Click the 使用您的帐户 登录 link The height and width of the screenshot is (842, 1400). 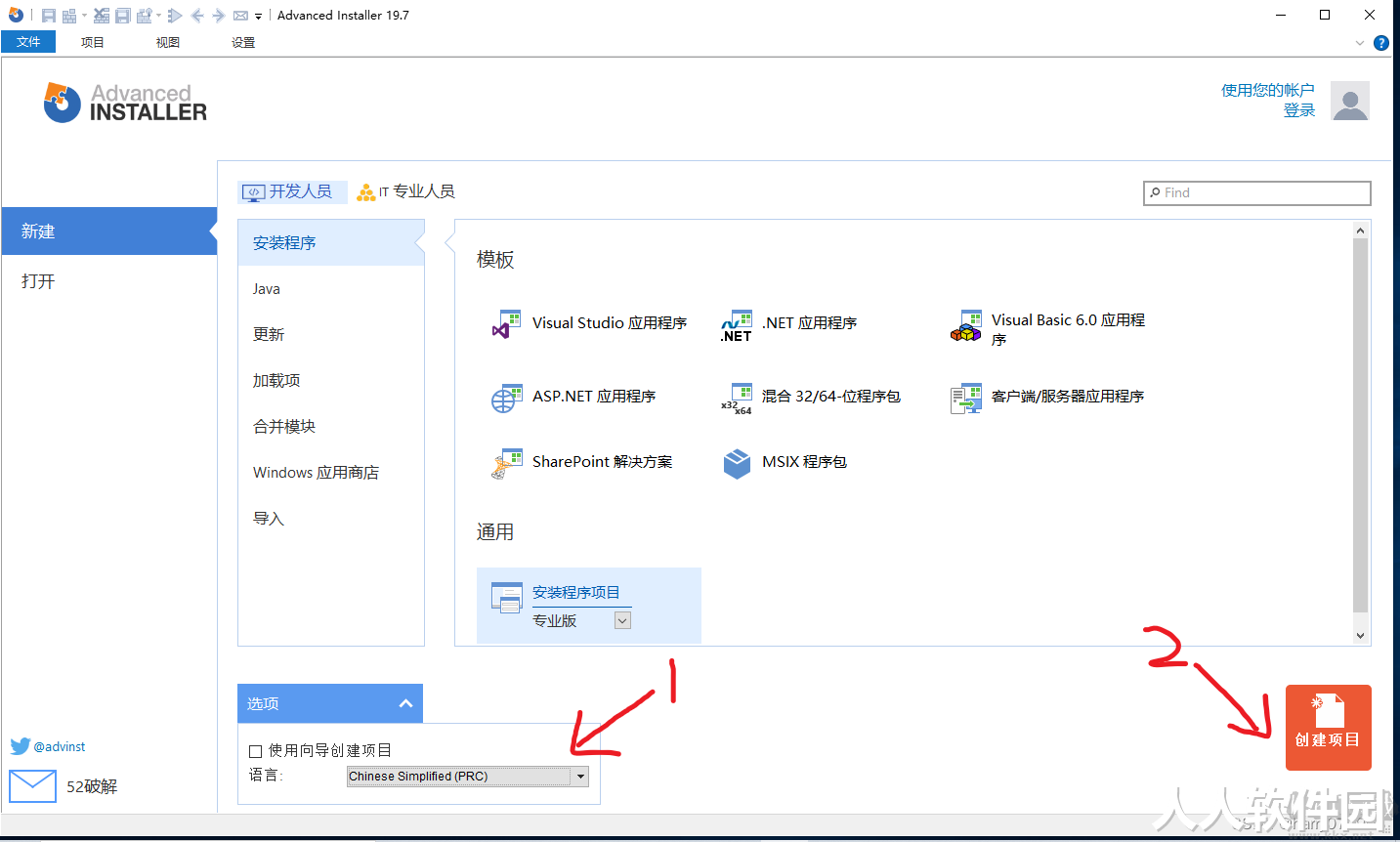[1268, 100]
